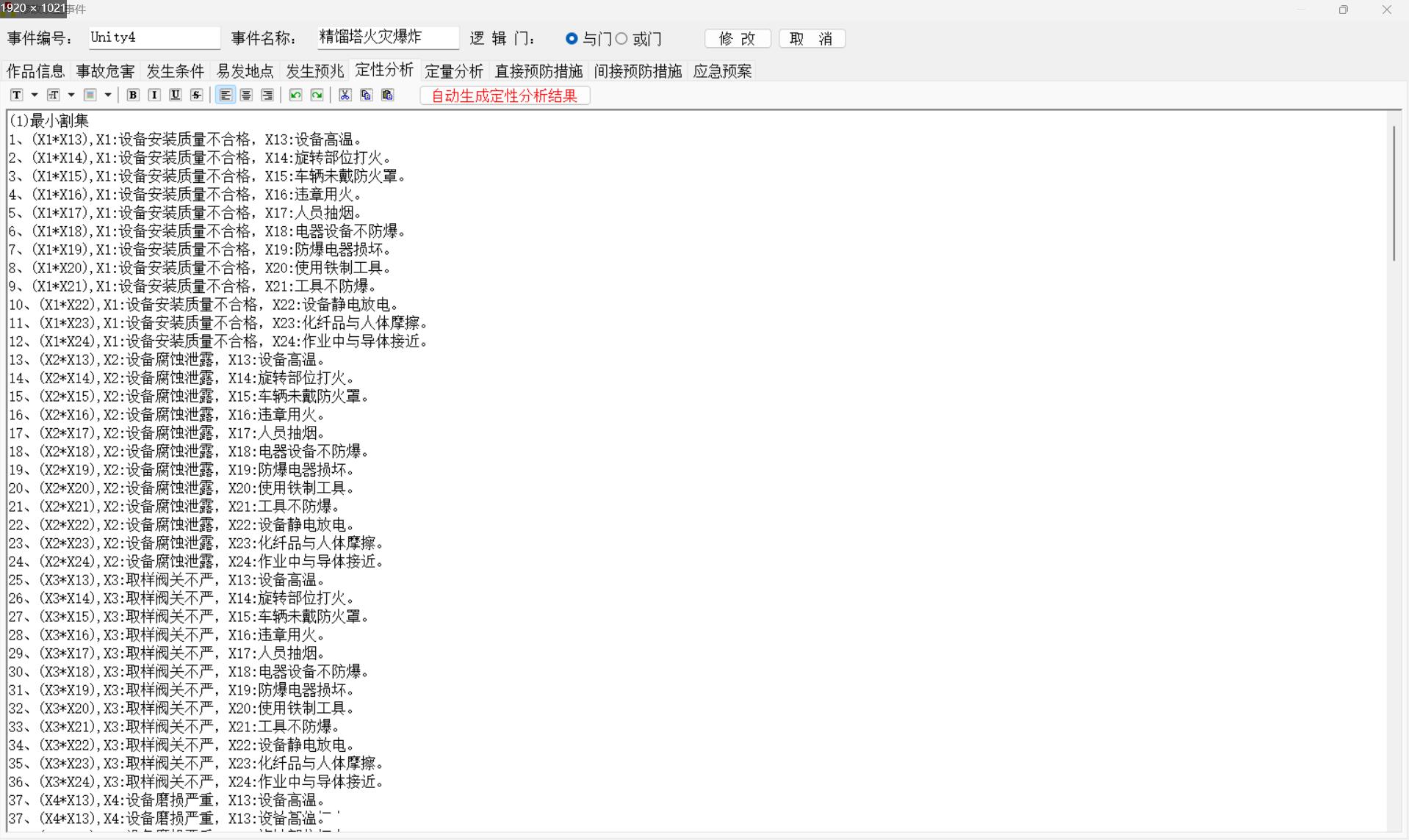Switch to the 定量分析 tab
Viewport: 1409px width, 840px height.
[454, 71]
